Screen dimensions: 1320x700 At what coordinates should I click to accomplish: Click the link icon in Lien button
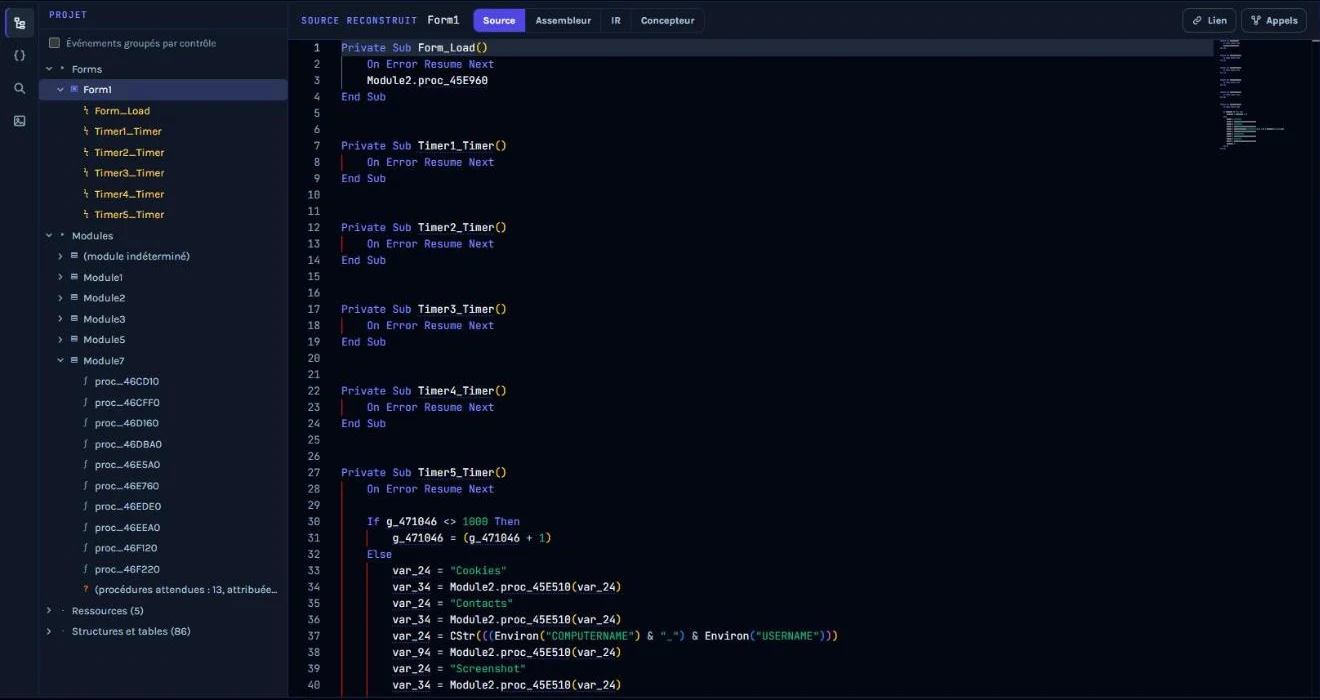[1197, 20]
